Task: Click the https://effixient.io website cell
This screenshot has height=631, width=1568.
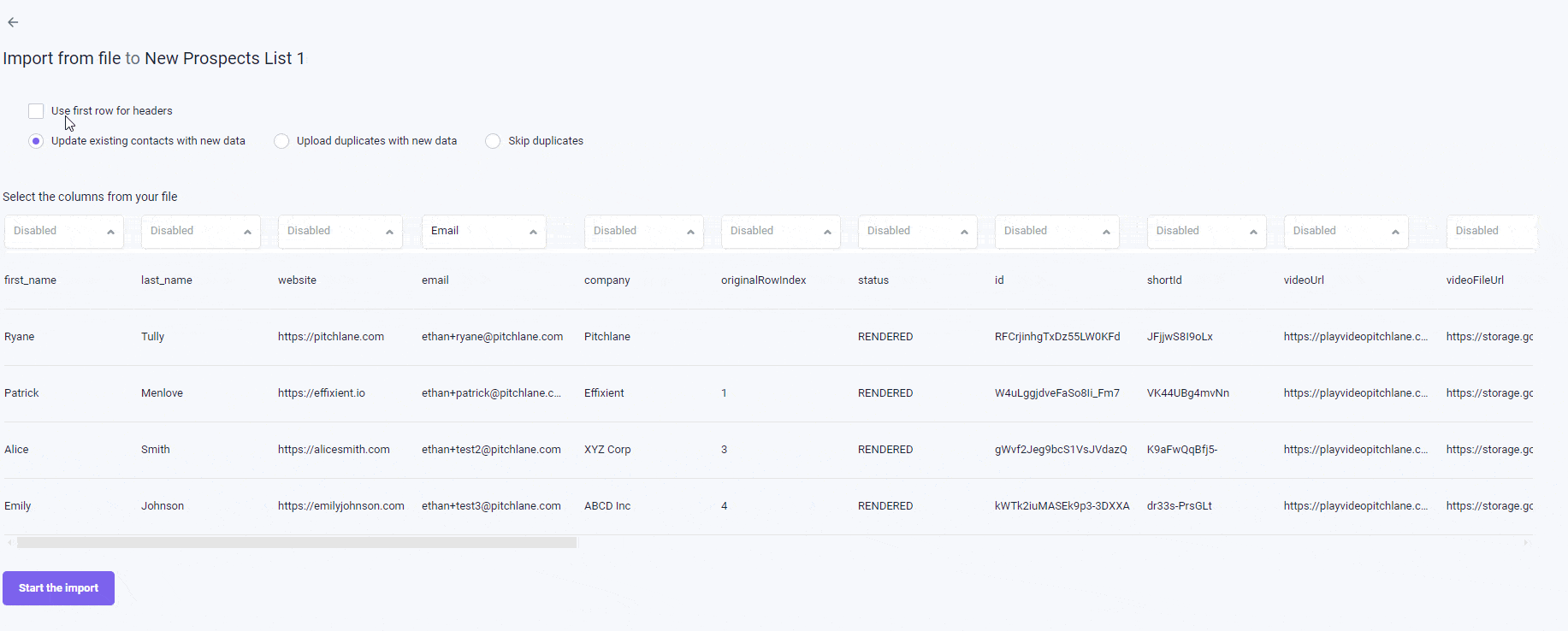Action: coord(322,393)
